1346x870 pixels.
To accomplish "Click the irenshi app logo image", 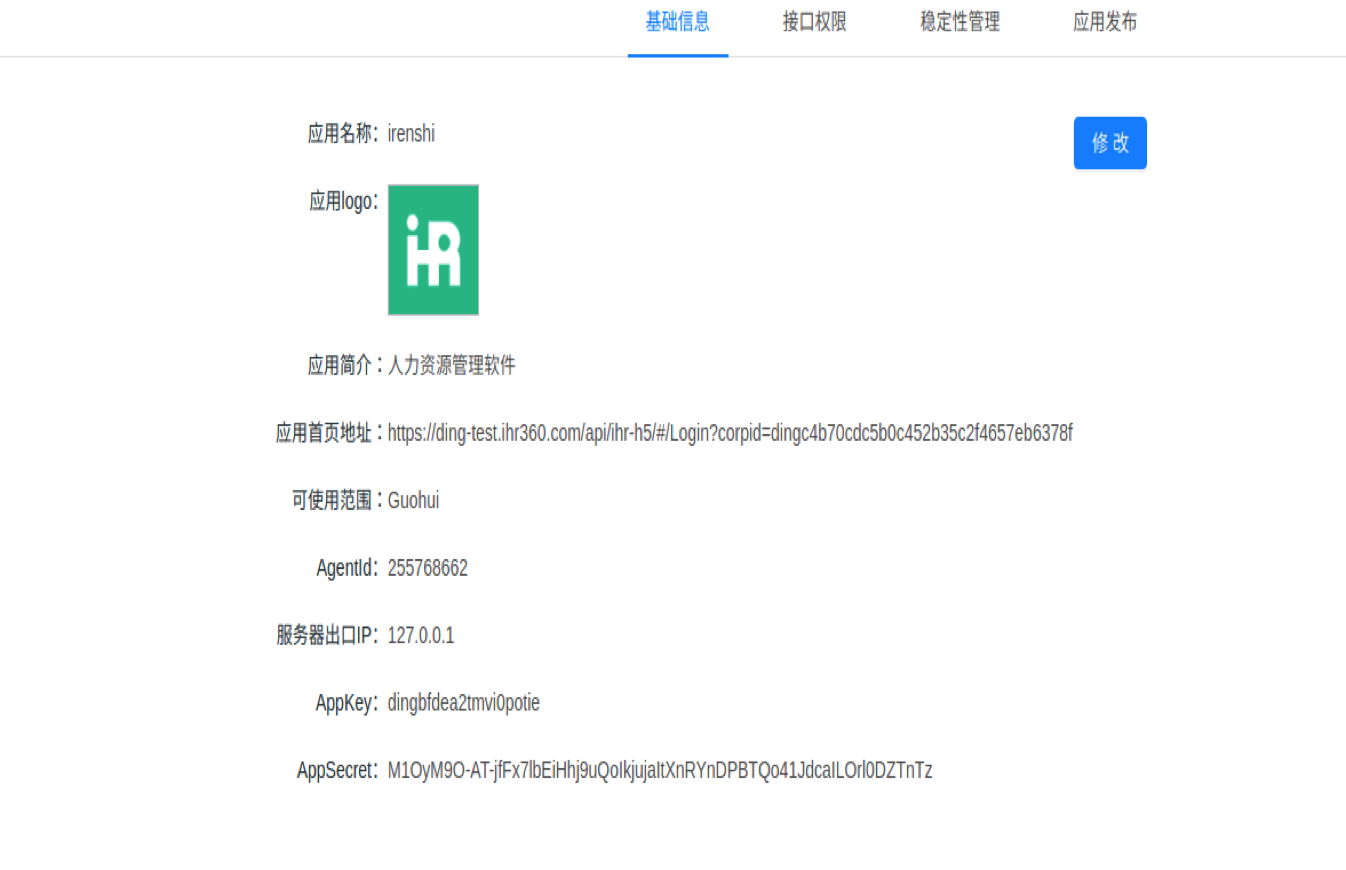I will pyautogui.click(x=433, y=250).
